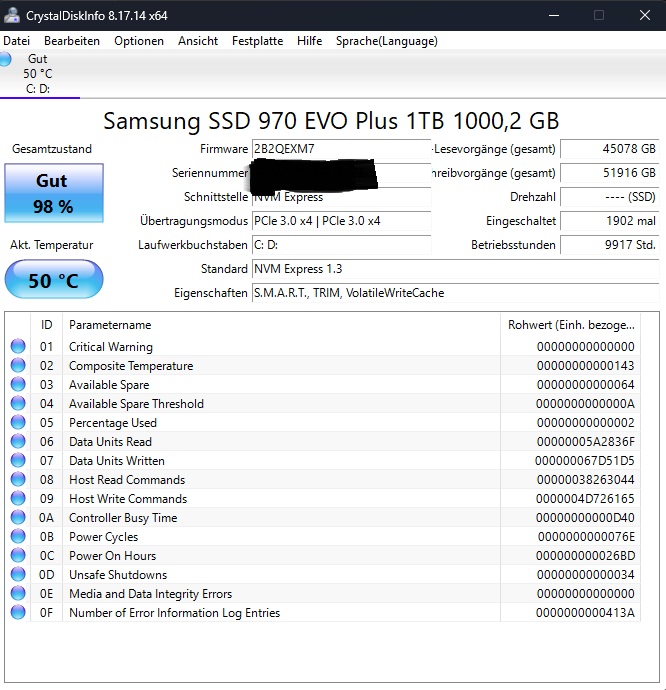The width and height of the screenshot is (666, 690).
Task: Select the Data Units Read parameter name
Action: pyautogui.click(x=110, y=442)
